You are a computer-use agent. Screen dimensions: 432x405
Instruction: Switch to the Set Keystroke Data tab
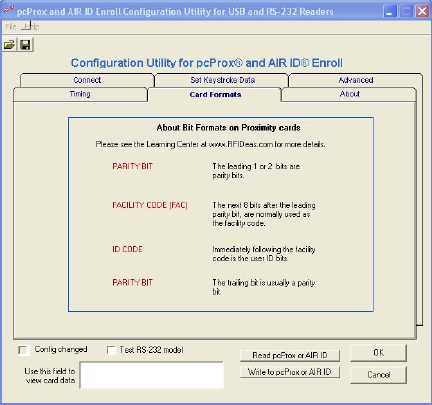pos(222,80)
